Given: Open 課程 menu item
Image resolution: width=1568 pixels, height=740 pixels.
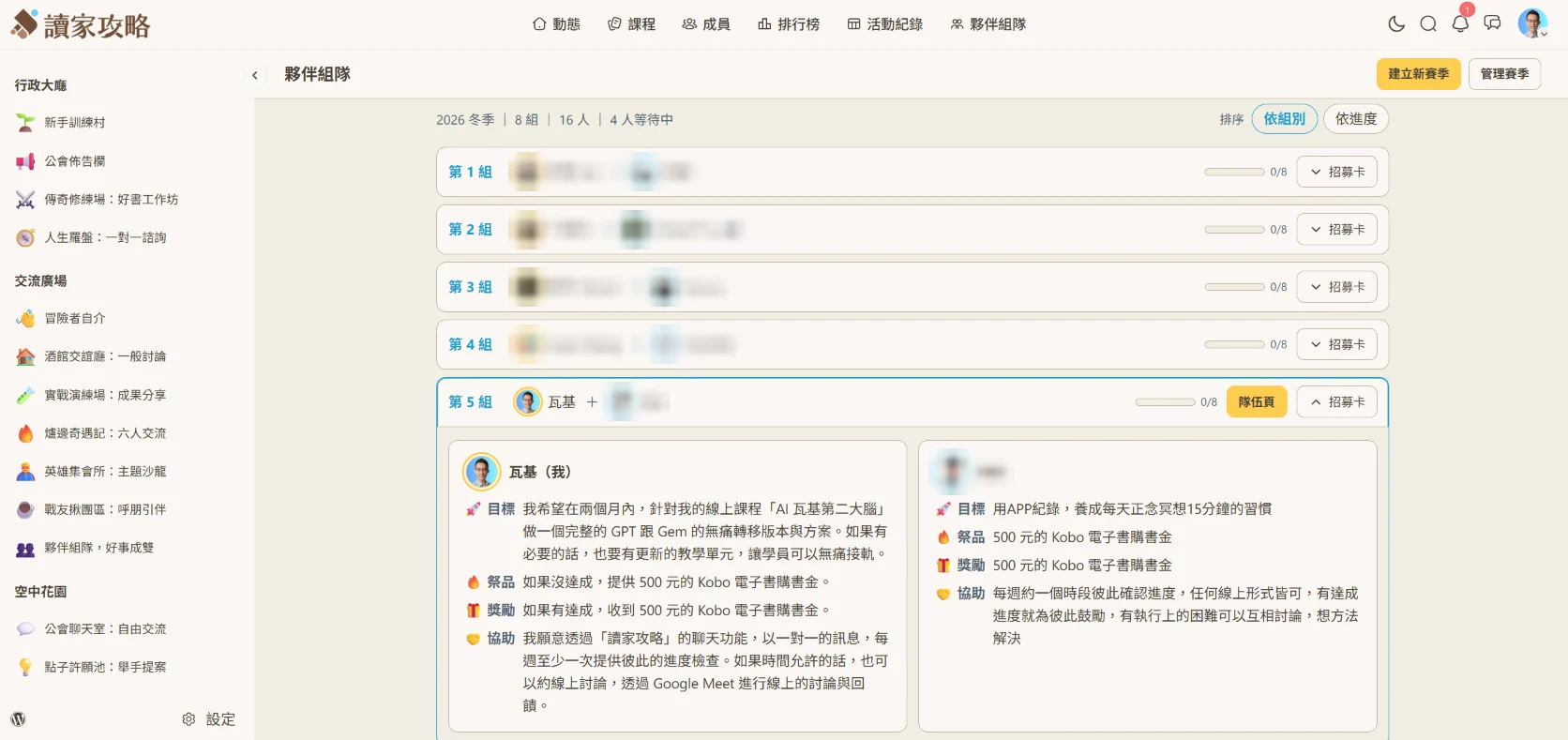Looking at the screenshot, I should tap(631, 24).
